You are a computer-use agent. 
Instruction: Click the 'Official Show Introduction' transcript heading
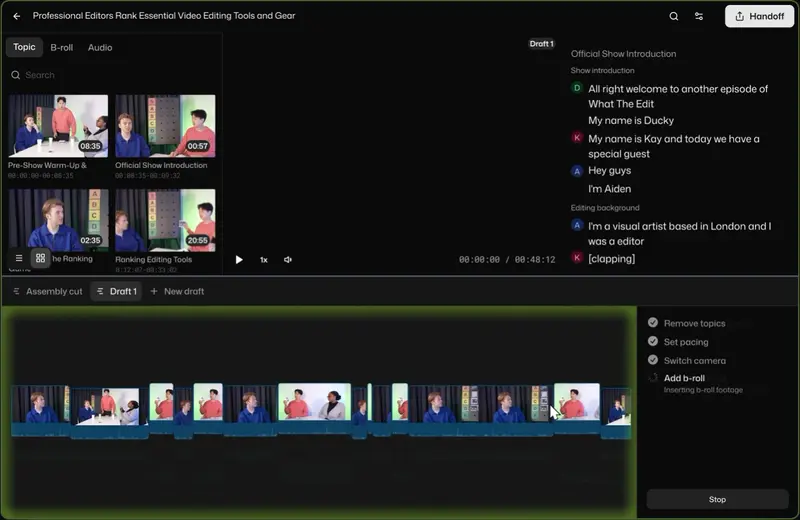(x=623, y=54)
